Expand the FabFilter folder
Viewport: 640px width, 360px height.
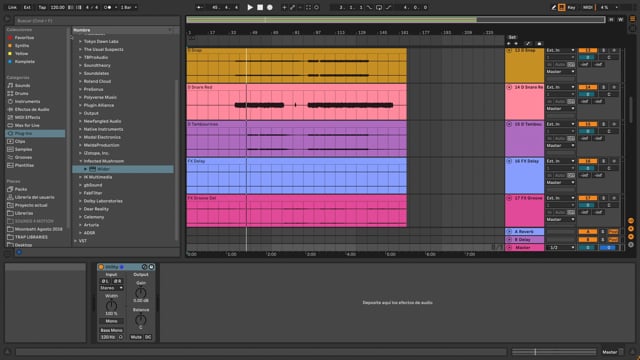(x=80, y=193)
